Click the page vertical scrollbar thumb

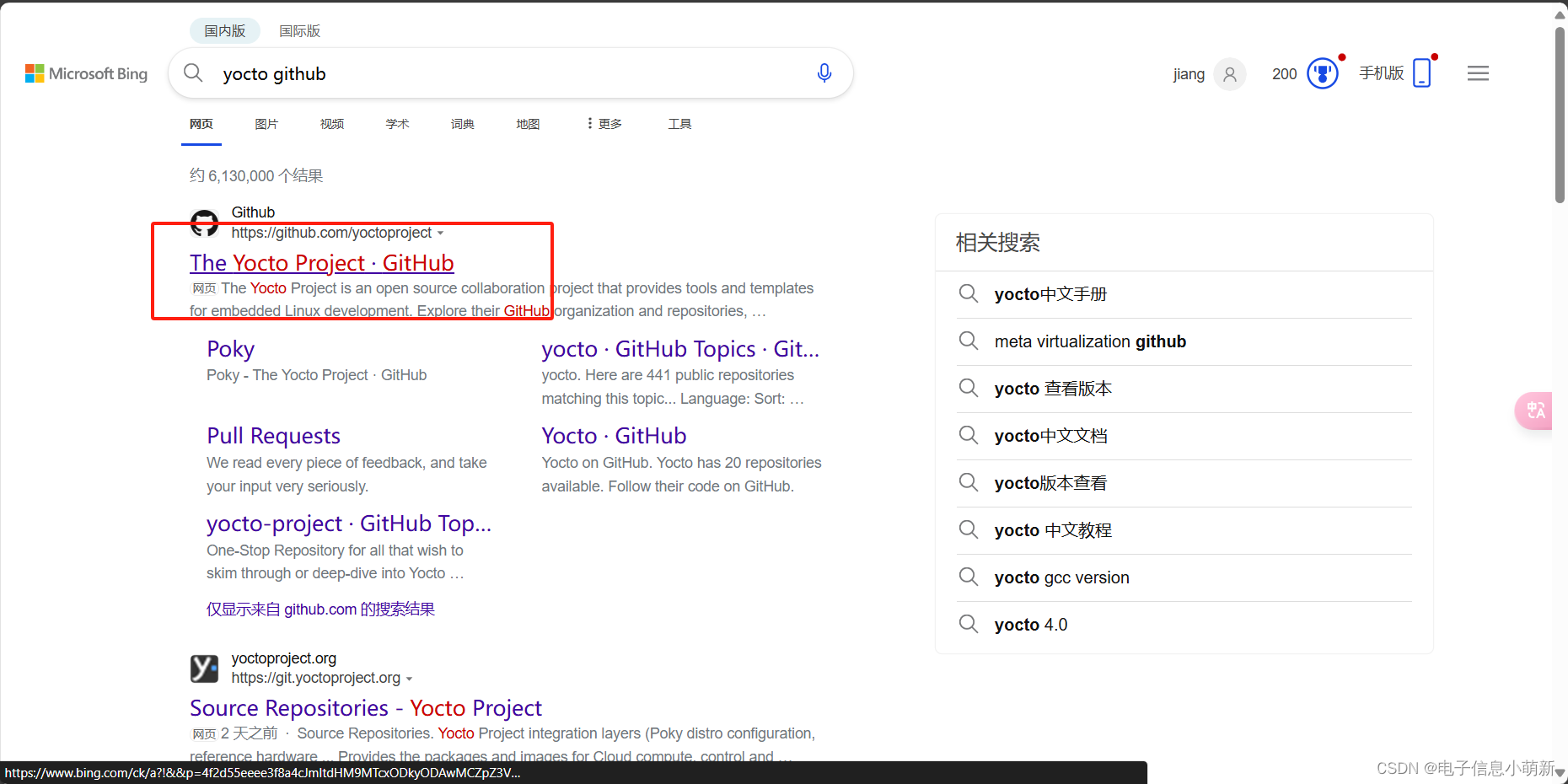(x=1560, y=114)
